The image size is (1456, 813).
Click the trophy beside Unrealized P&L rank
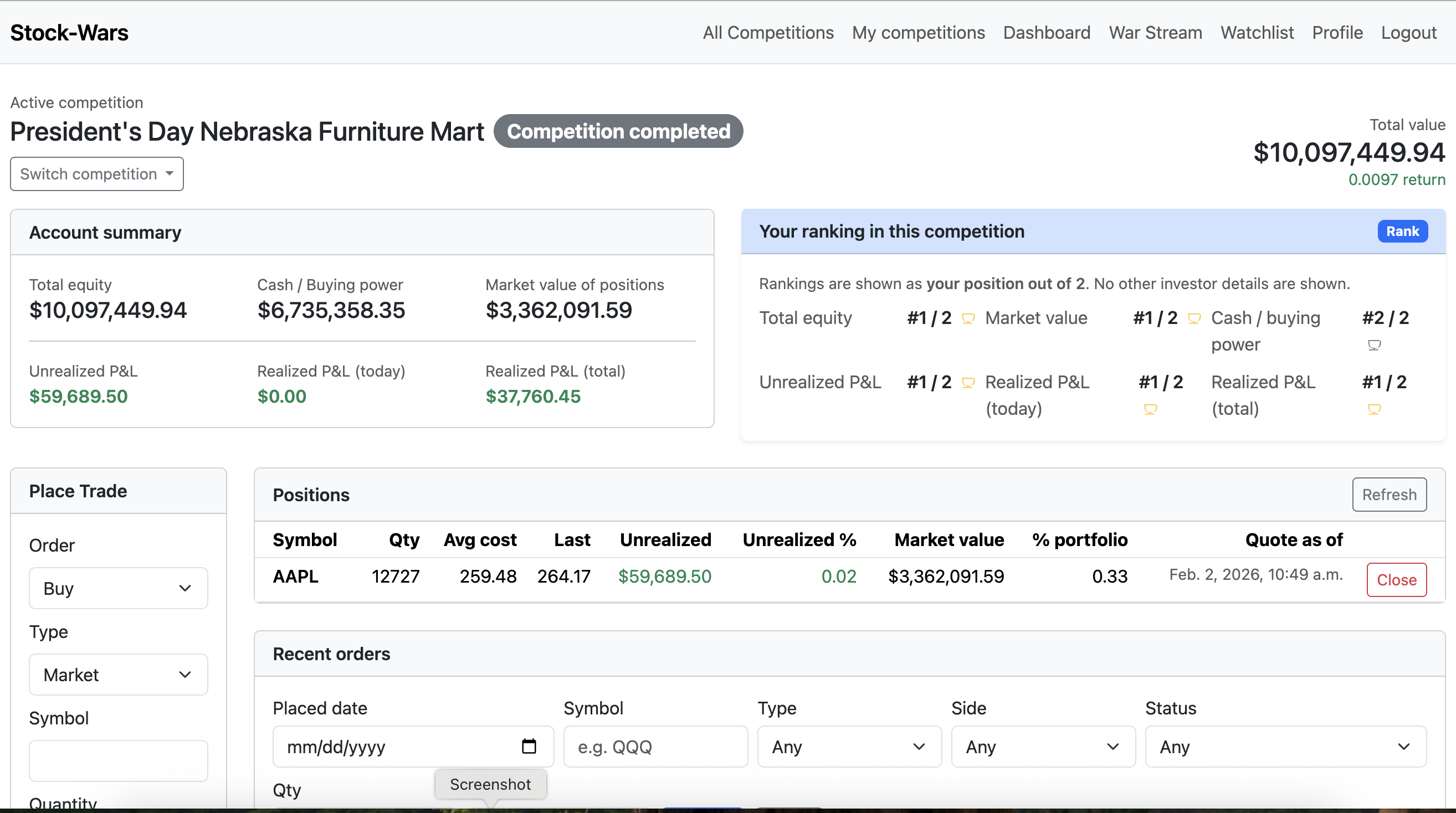click(969, 382)
